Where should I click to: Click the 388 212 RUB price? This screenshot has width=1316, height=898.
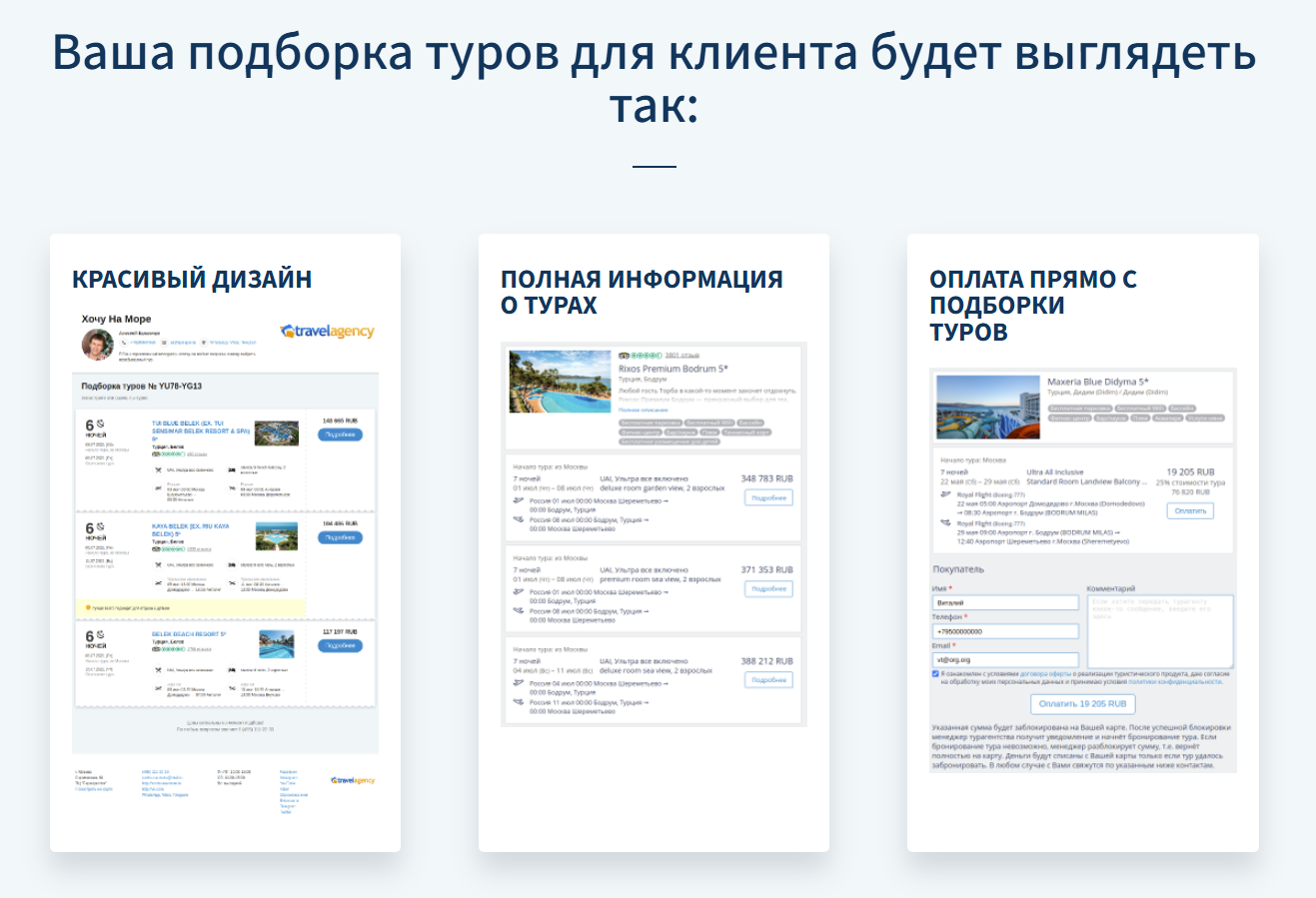767,661
